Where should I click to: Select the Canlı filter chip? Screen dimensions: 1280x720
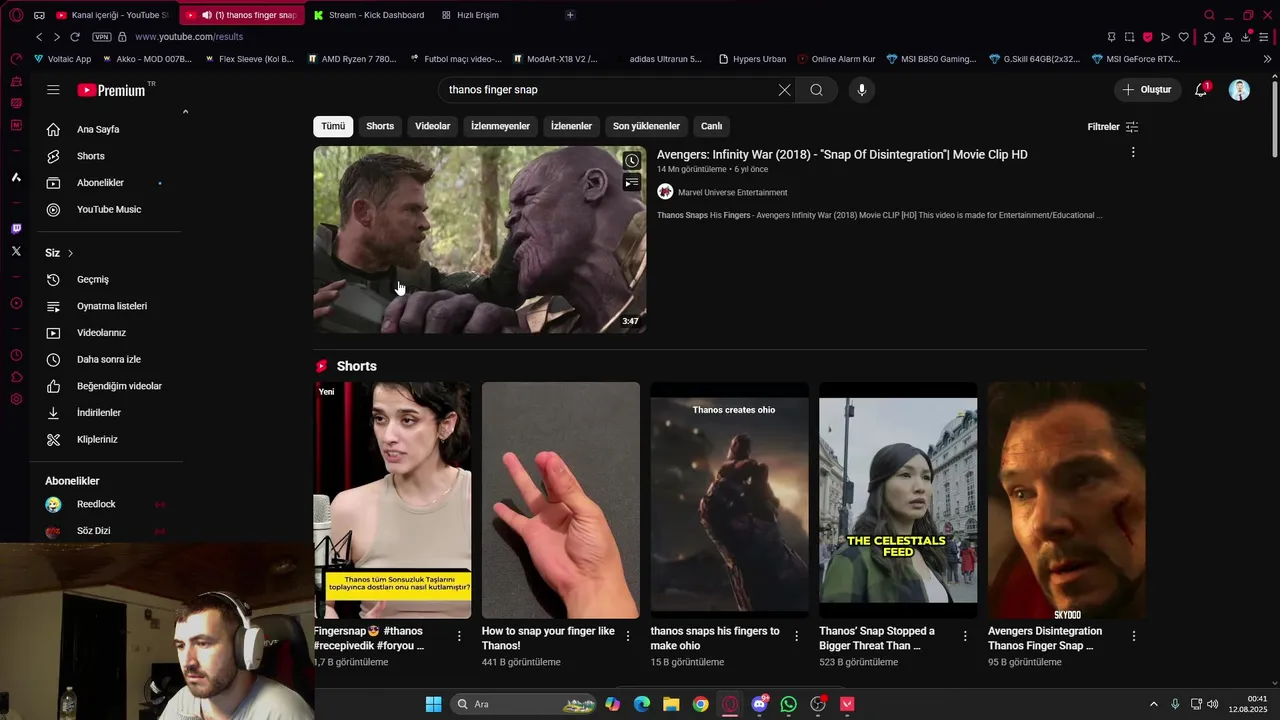pyautogui.click(x=711, y=126)
